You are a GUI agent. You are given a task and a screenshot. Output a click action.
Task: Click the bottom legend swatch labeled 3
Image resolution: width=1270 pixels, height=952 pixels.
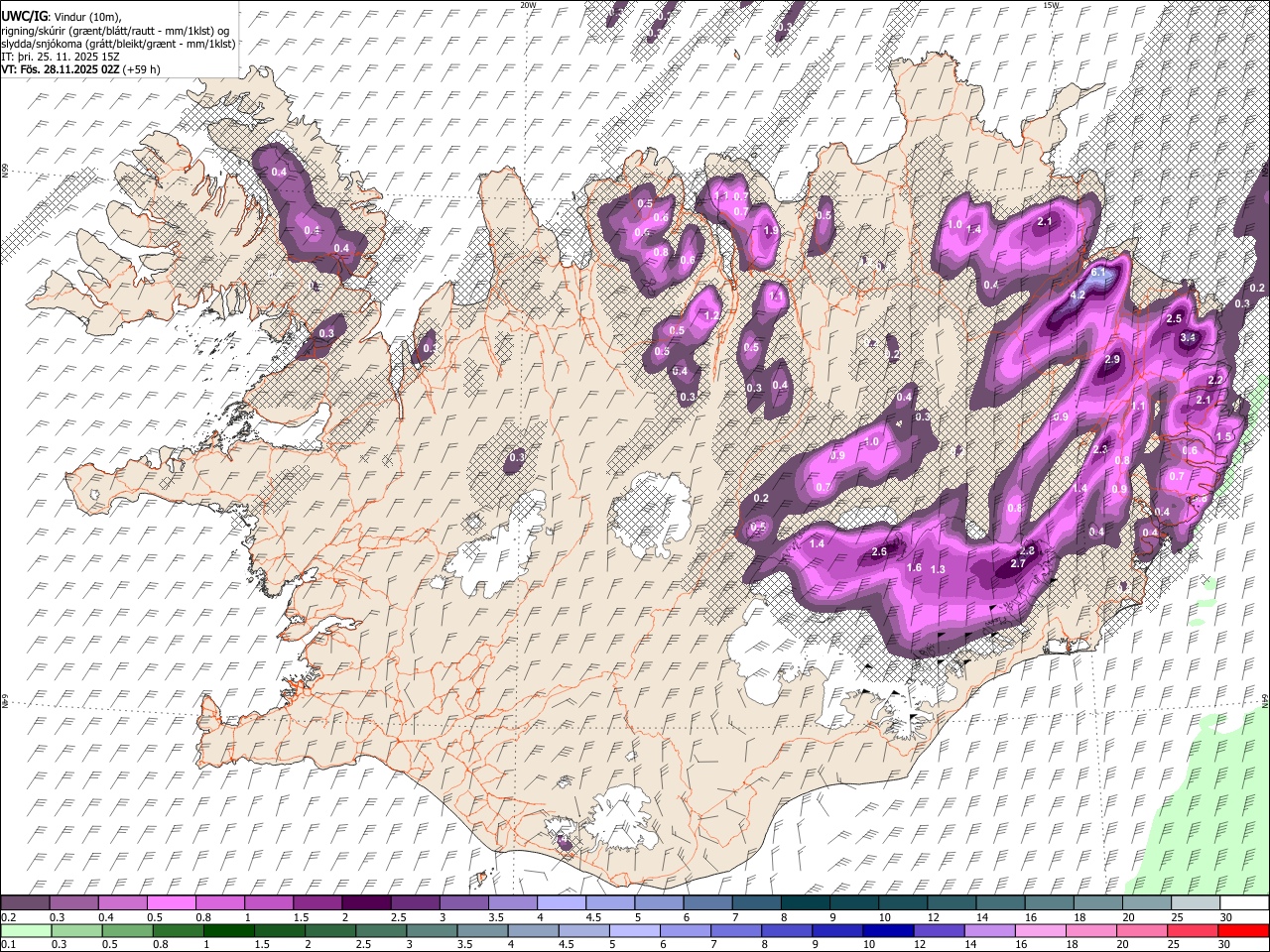point(432,931)
